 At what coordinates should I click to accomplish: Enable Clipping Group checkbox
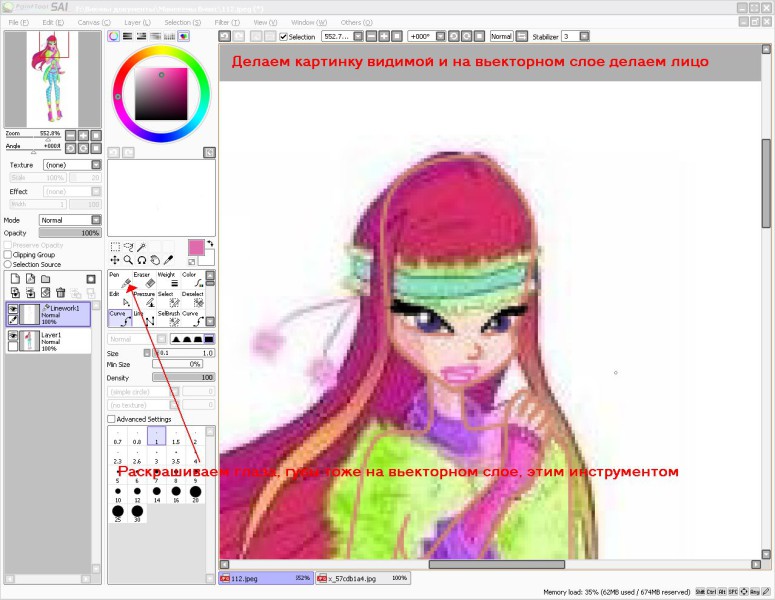tap(7, 255)
